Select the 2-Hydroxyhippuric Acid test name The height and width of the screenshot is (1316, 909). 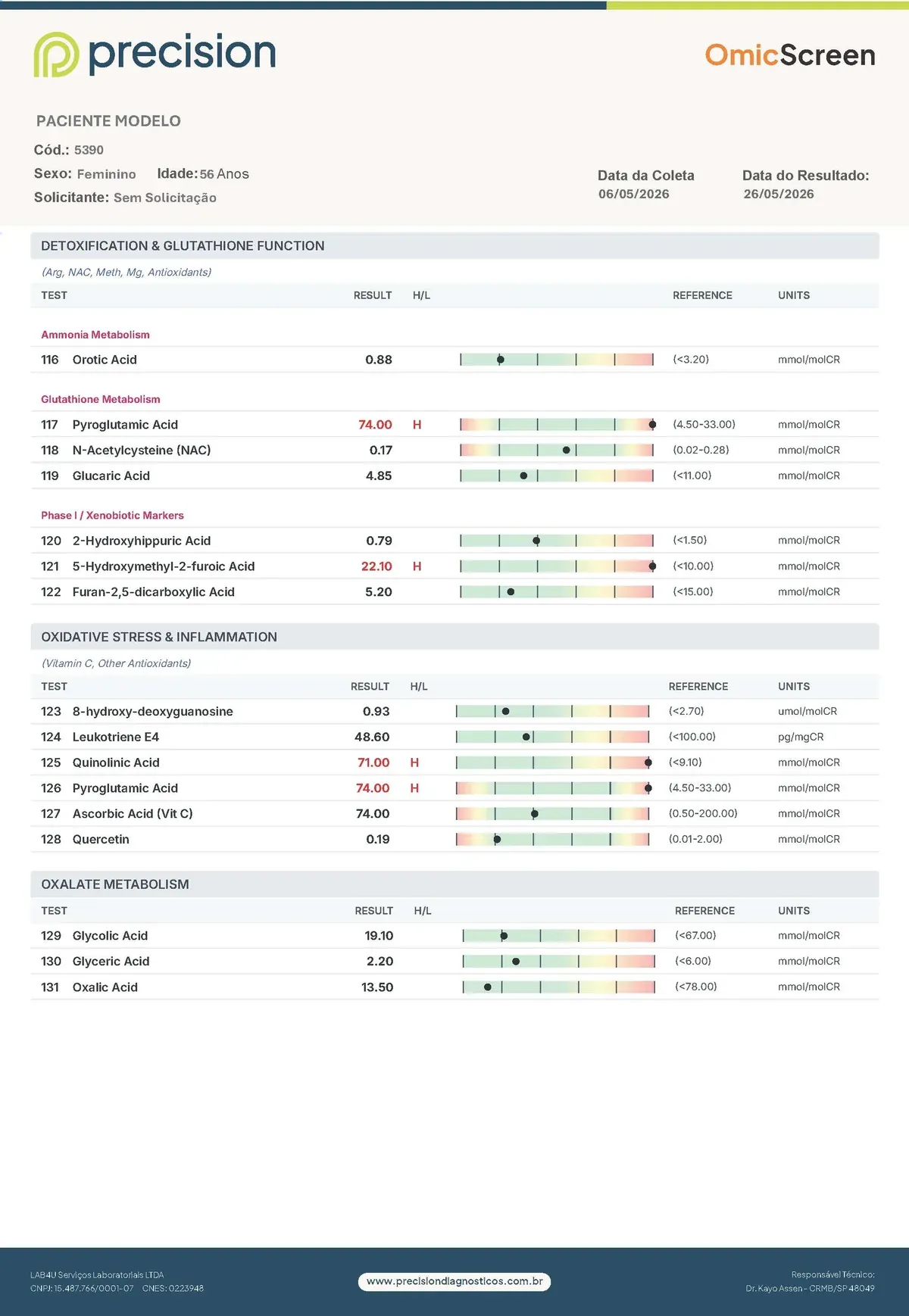click(142, 541)
